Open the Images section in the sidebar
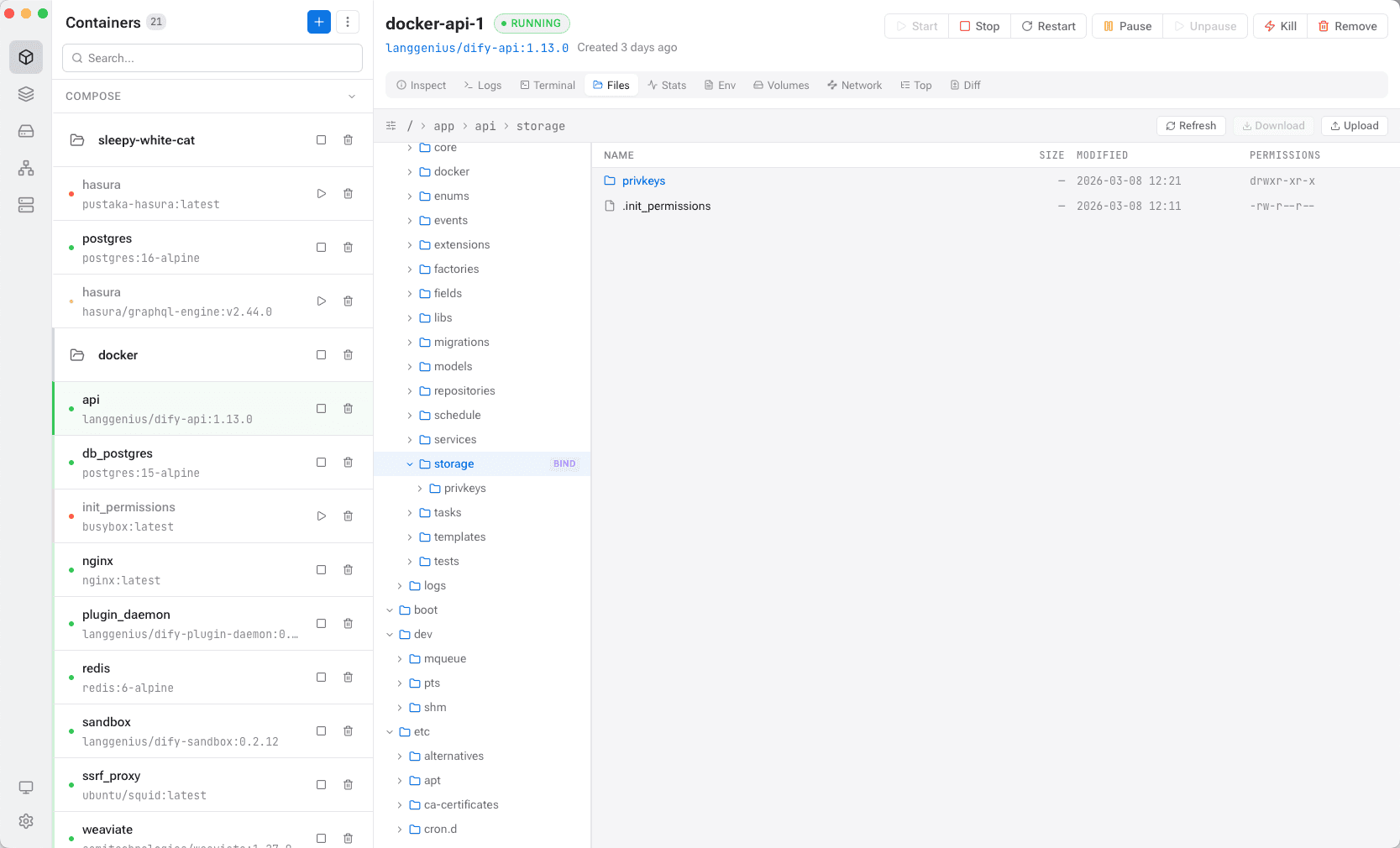 click(x=26, y=94)
